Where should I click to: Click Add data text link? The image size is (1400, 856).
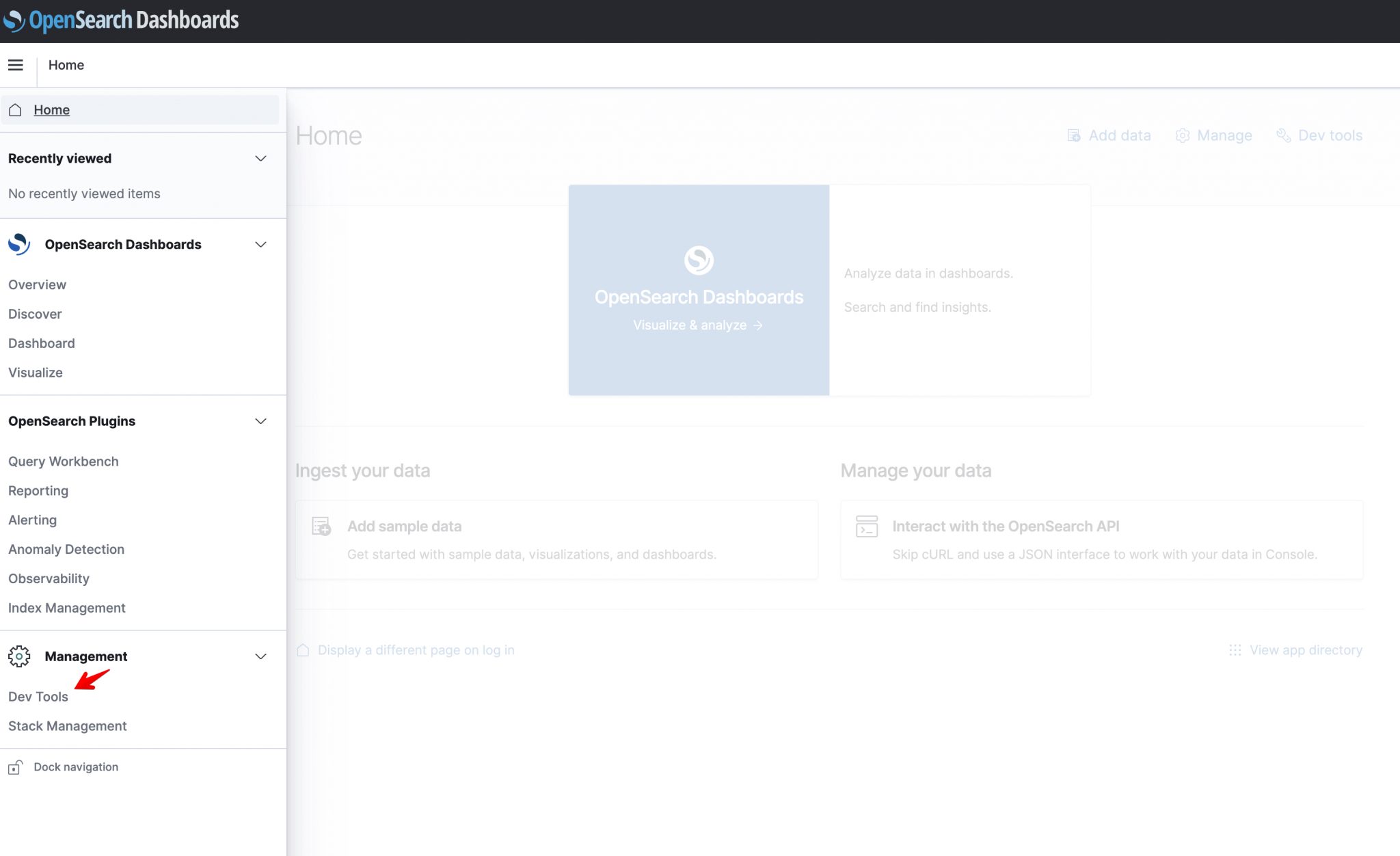point(1120,135)
